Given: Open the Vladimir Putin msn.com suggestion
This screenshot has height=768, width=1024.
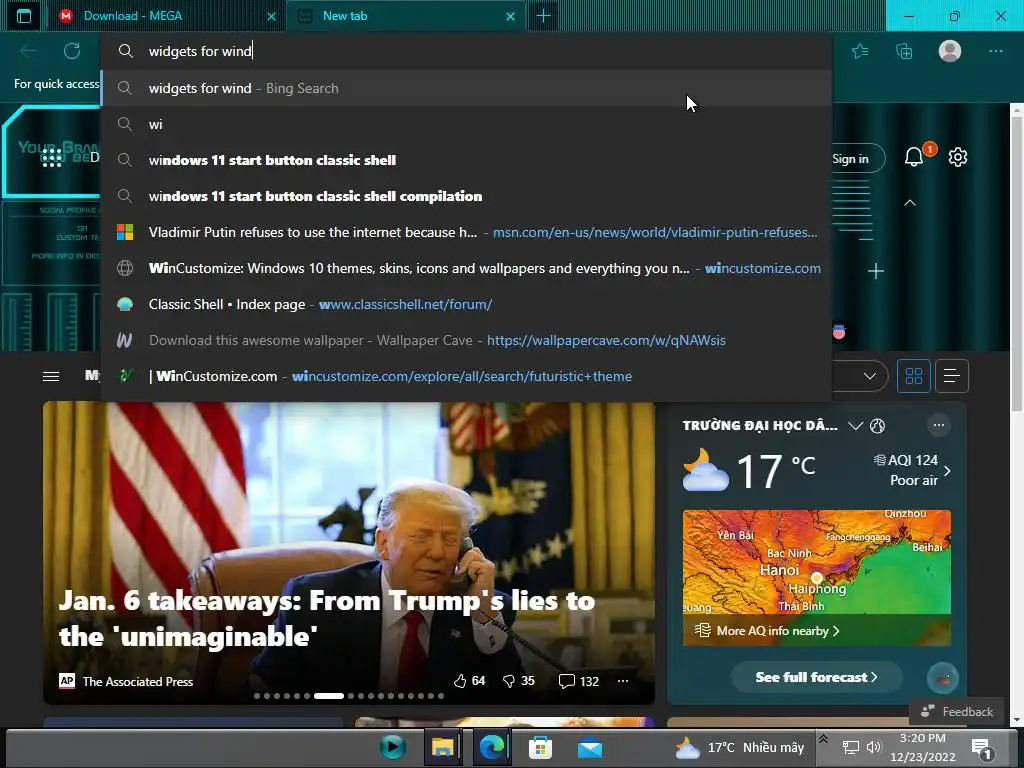Looking at the screenshot, I should click(x=466, y=232).
